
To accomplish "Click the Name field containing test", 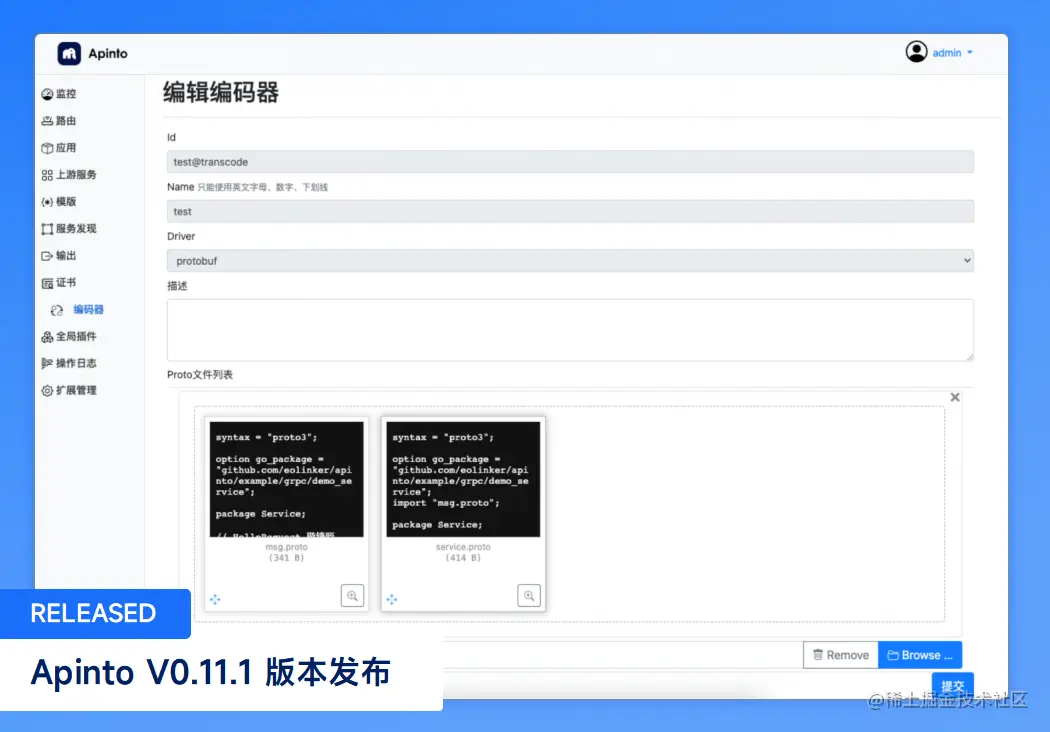I will click(x=570, y=212).
